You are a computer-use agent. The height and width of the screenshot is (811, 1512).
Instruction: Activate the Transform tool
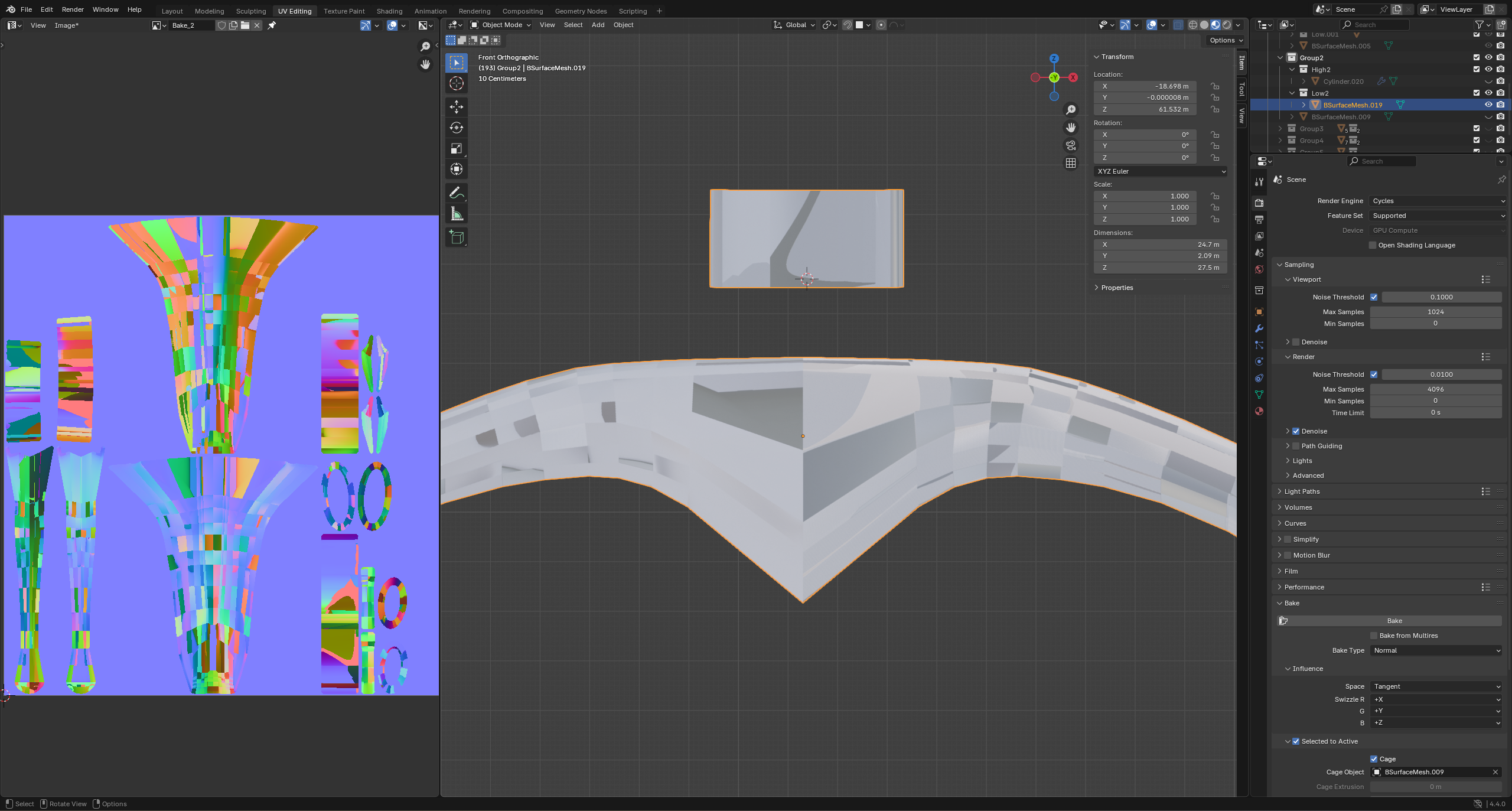click(457, 169)
